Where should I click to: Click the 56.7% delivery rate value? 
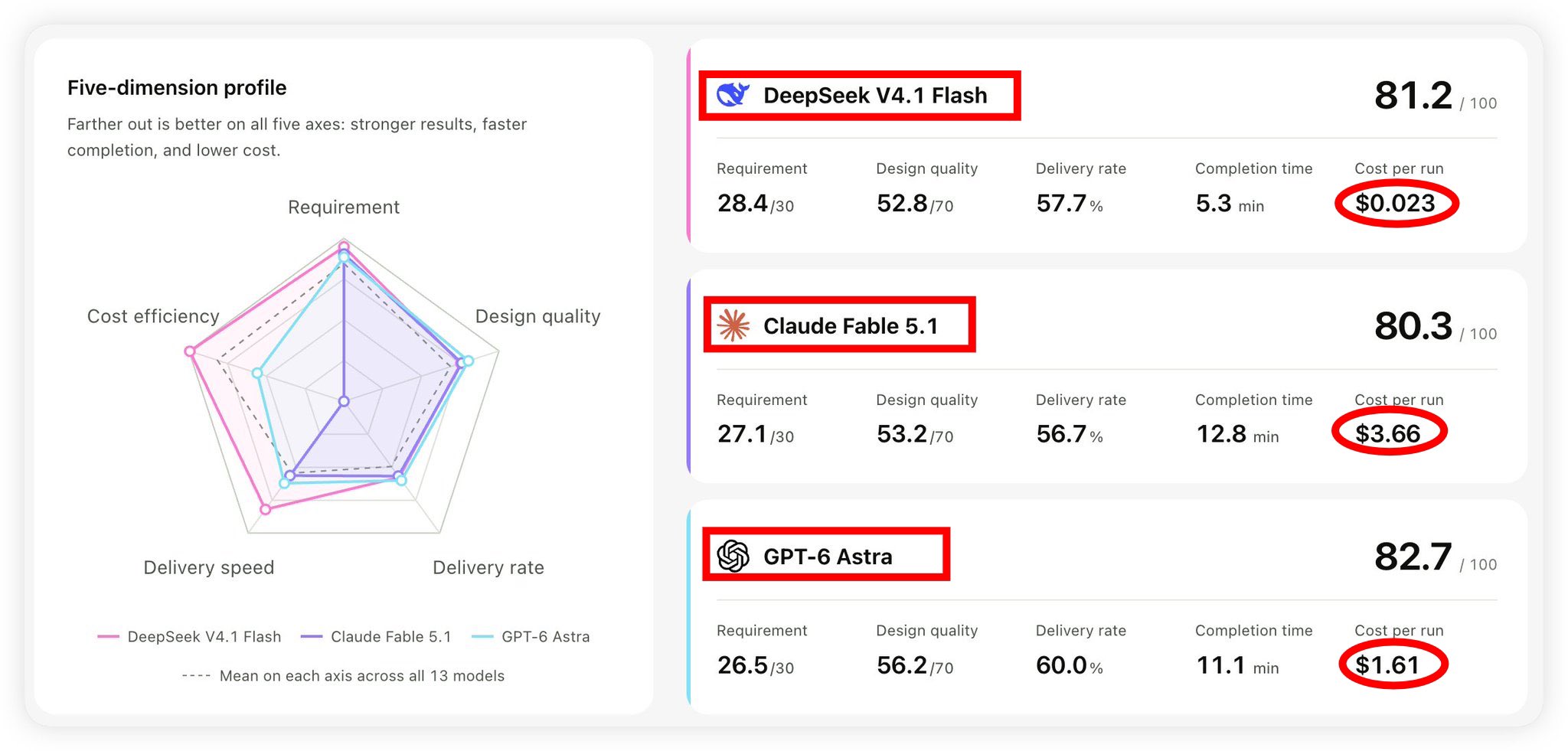point(1070,433)
